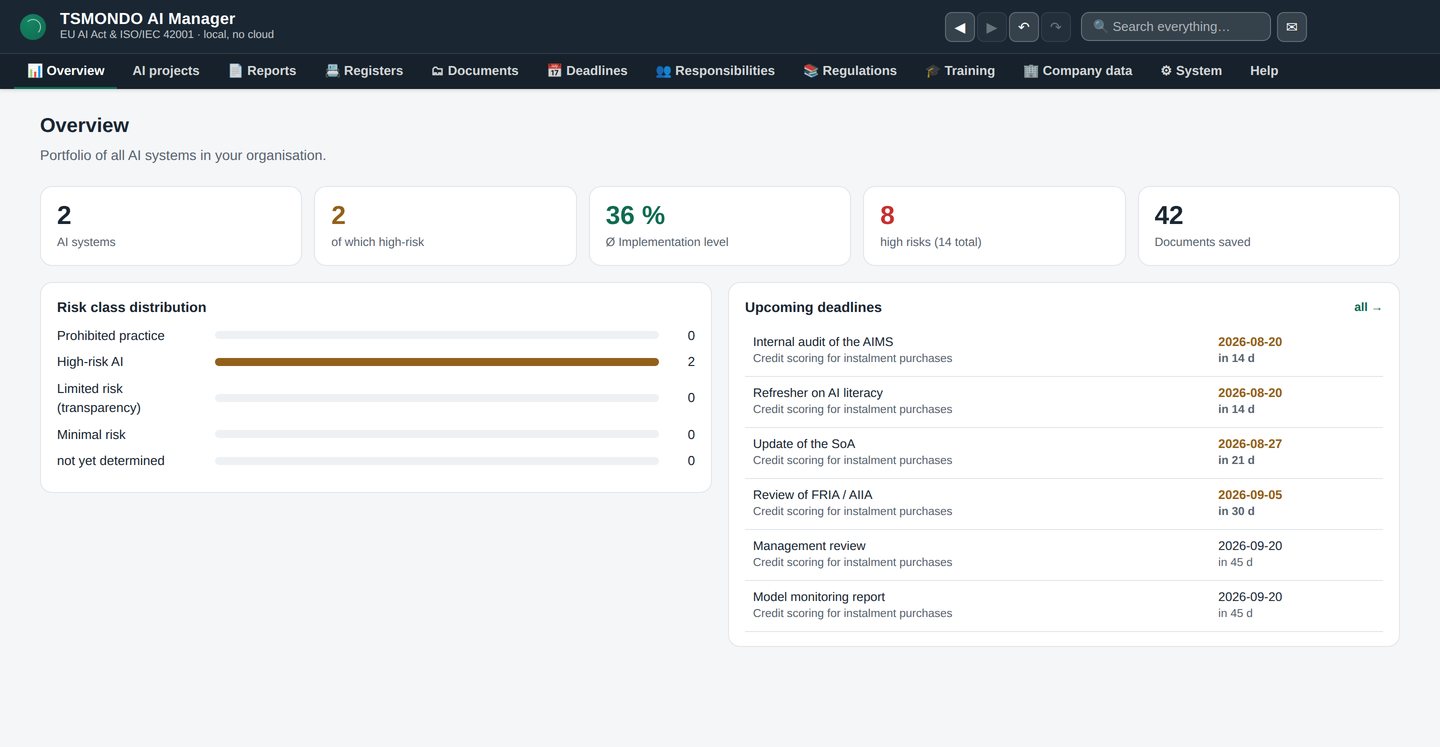Viewport: 1440px width, 747px height.
Task: Click the 'in 30 d' label
Action: click(1236, 511)
